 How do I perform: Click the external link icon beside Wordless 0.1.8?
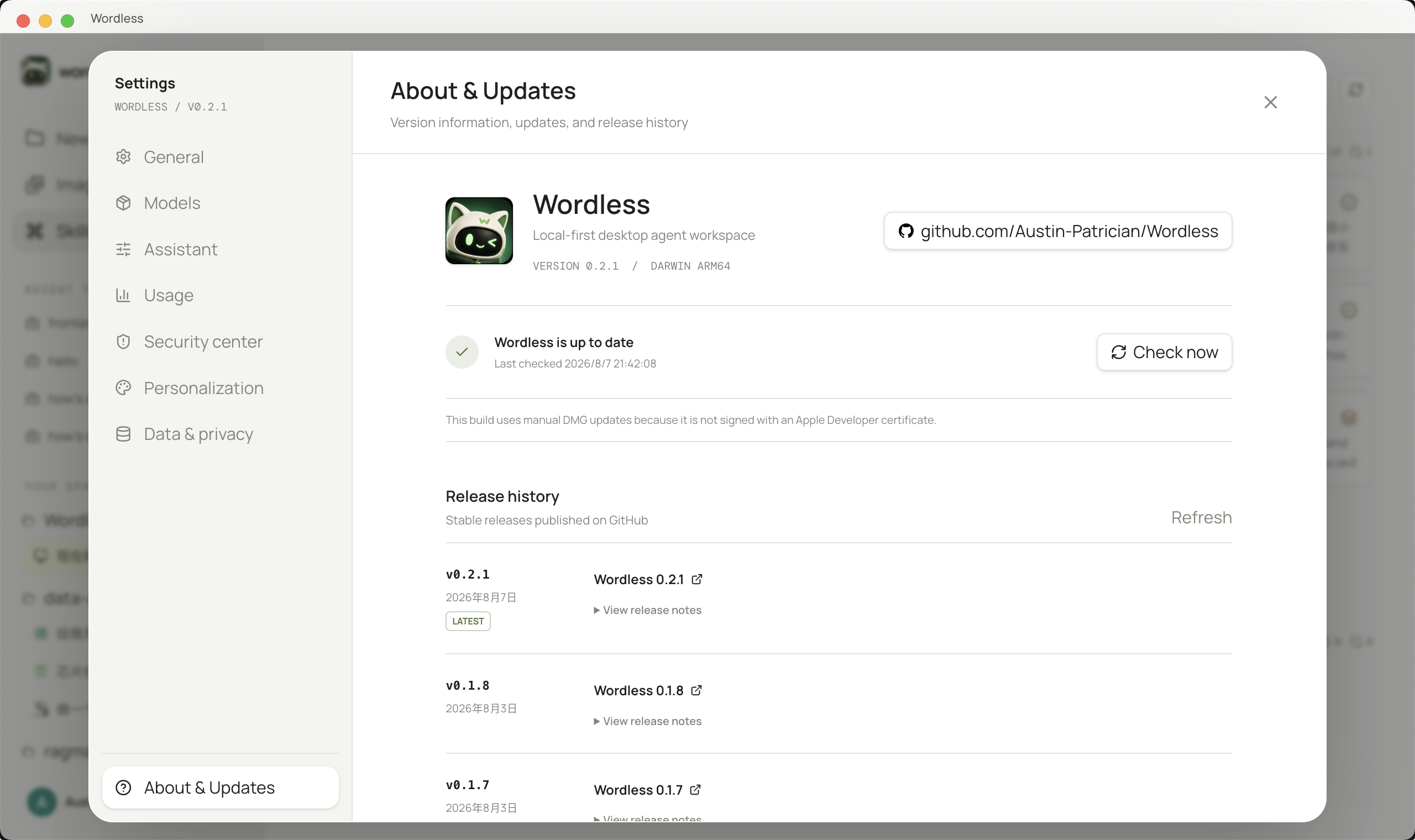697,690
